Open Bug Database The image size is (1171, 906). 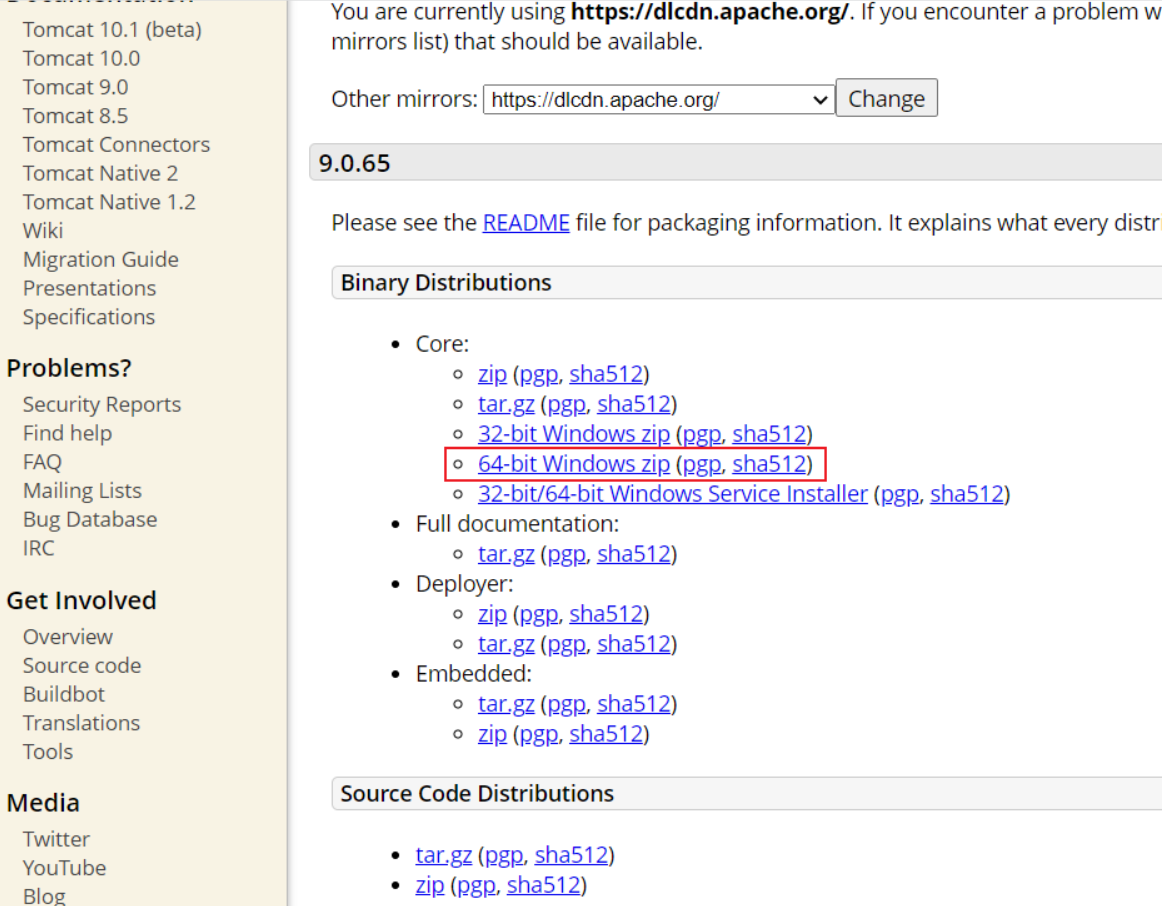click(90, 519)
